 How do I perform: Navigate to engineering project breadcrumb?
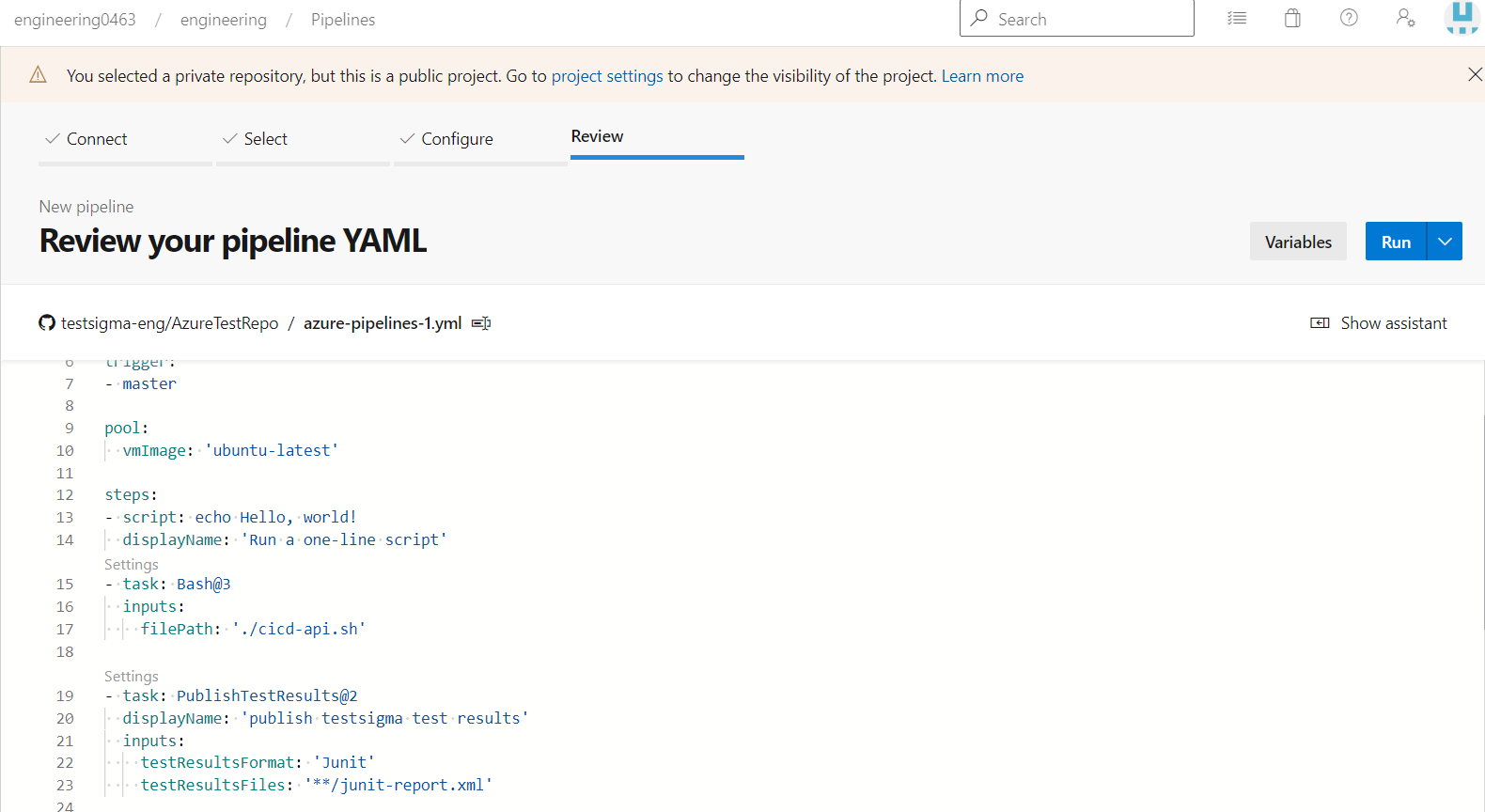224,20
